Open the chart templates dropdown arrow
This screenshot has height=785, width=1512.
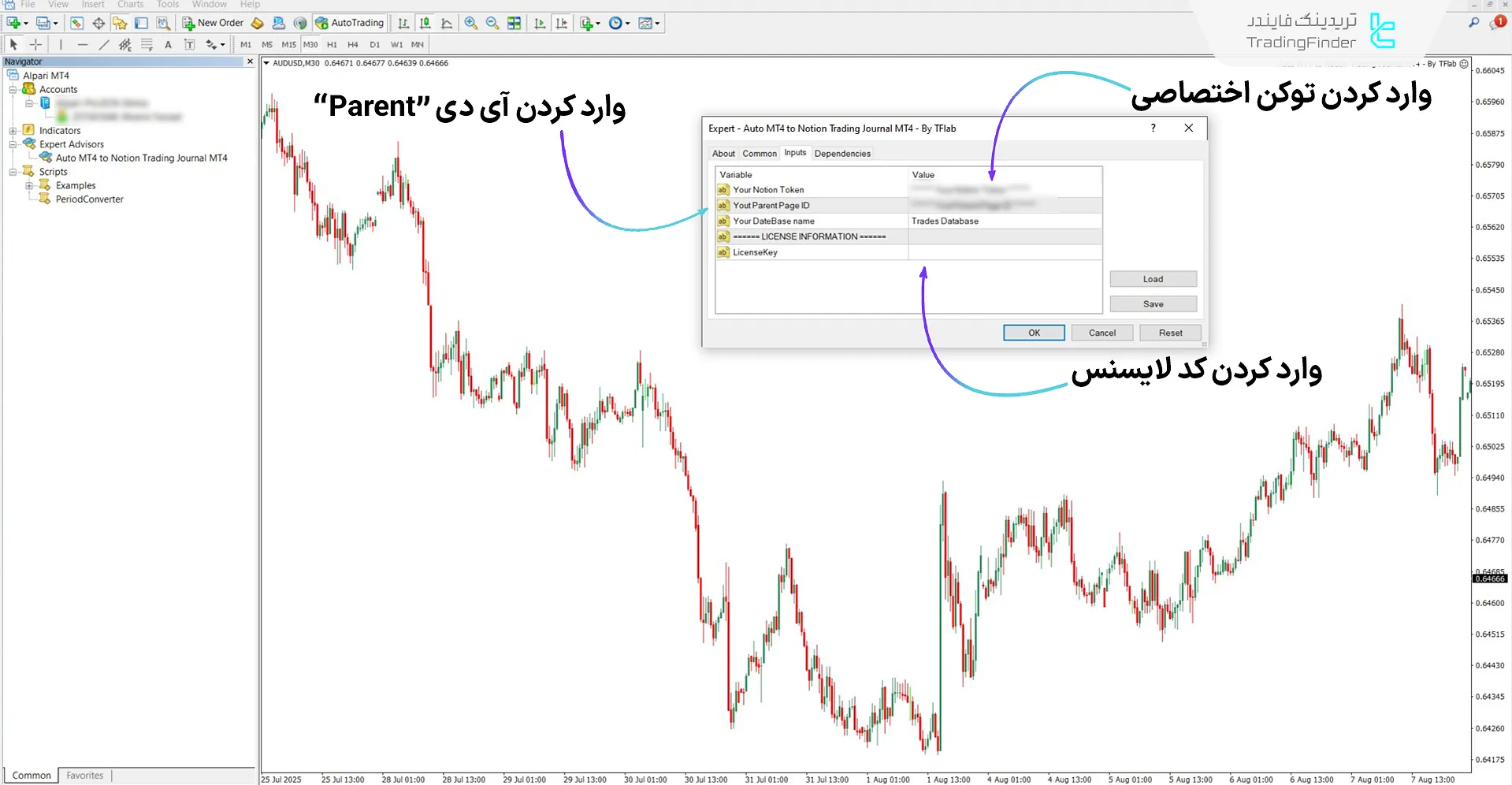click(x=659, y=23)
